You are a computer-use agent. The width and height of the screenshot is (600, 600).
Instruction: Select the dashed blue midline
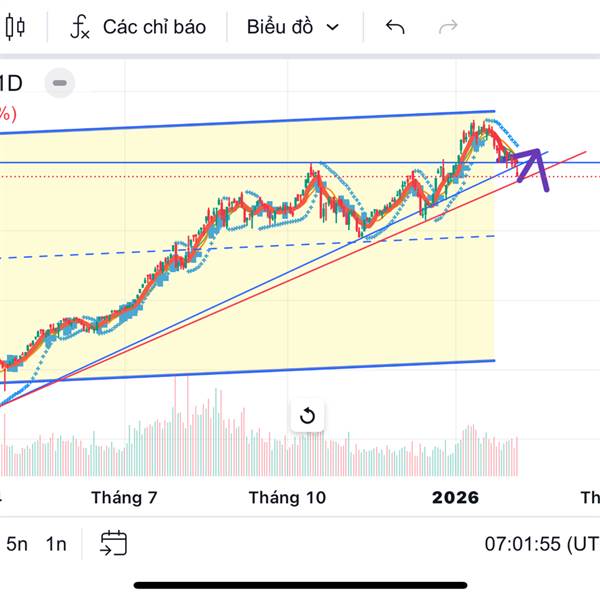[250, 246]
